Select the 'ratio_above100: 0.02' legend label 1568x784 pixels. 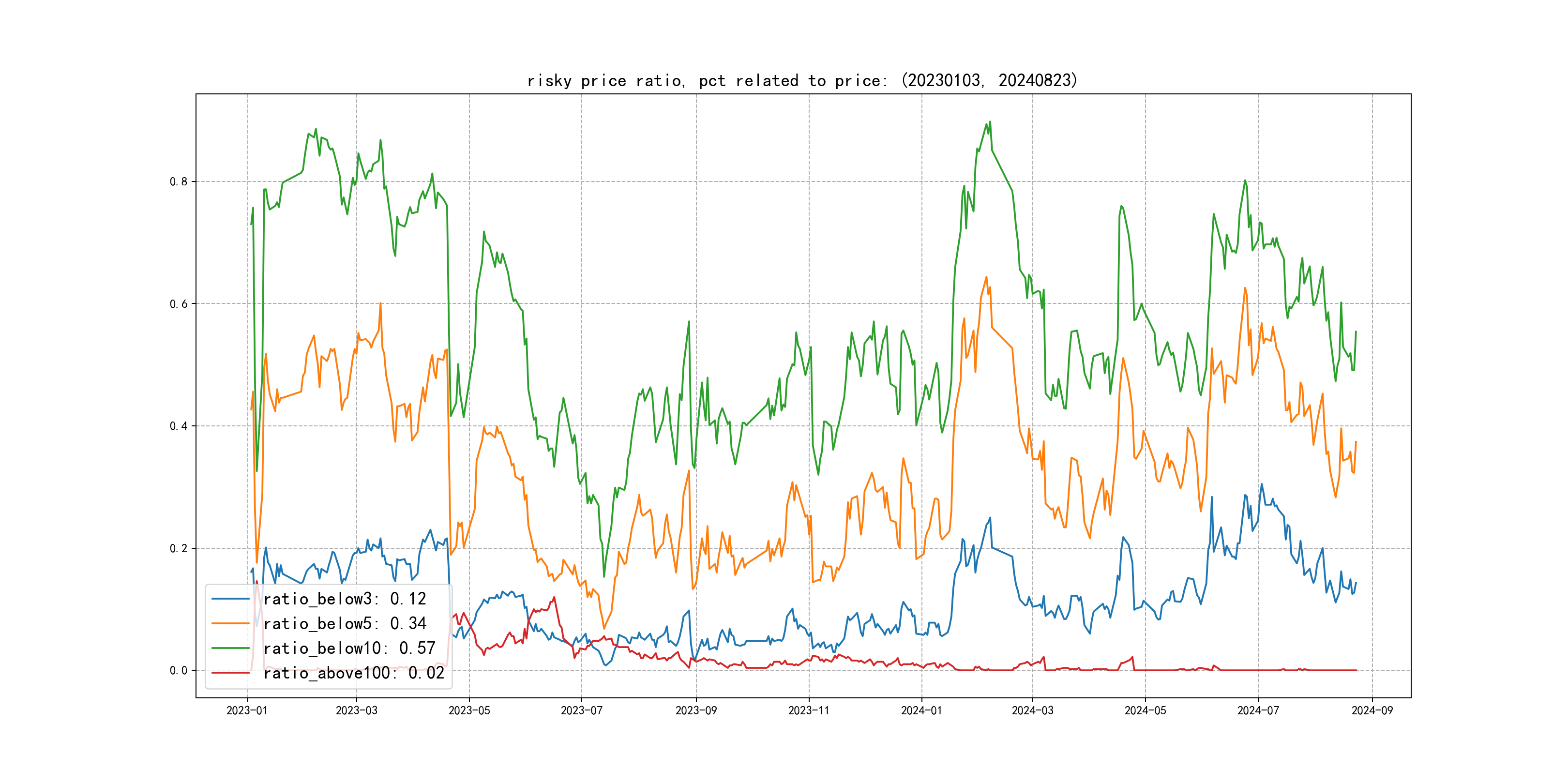click(354, 673)
